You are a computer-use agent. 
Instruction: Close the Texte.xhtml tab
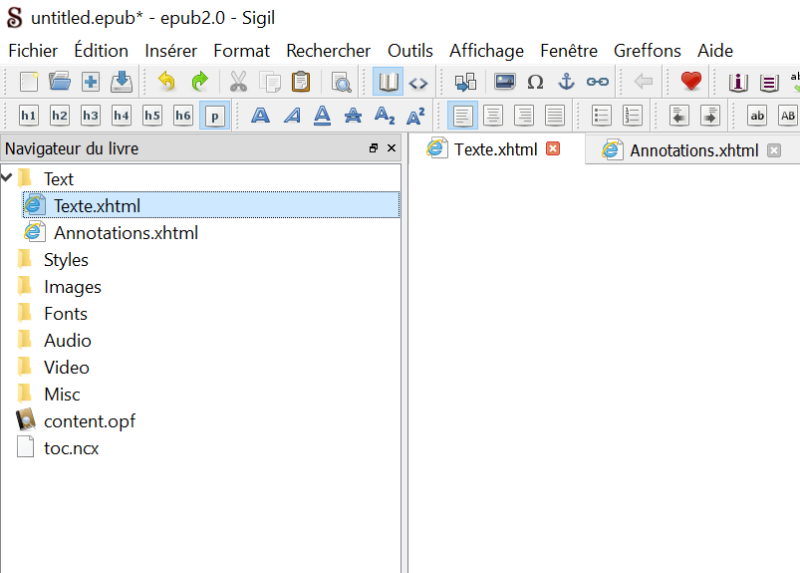point(552,149)
